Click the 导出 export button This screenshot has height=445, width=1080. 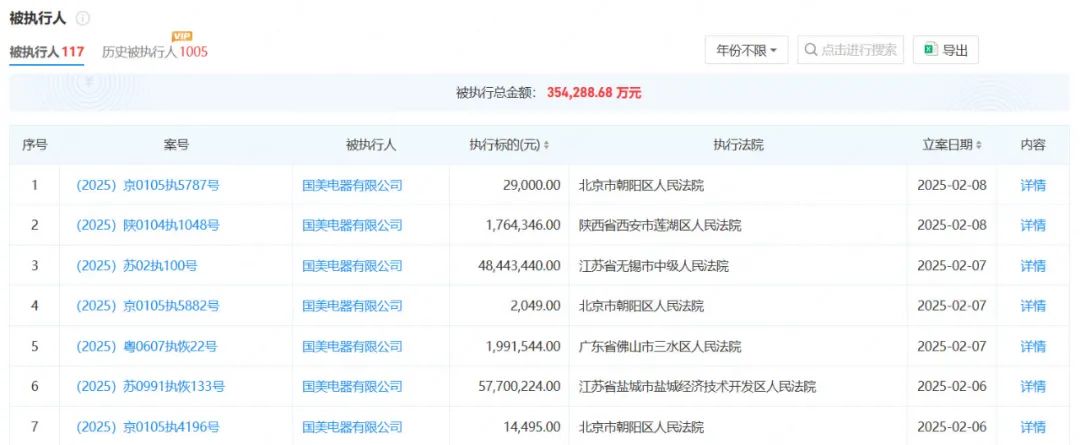945,50
